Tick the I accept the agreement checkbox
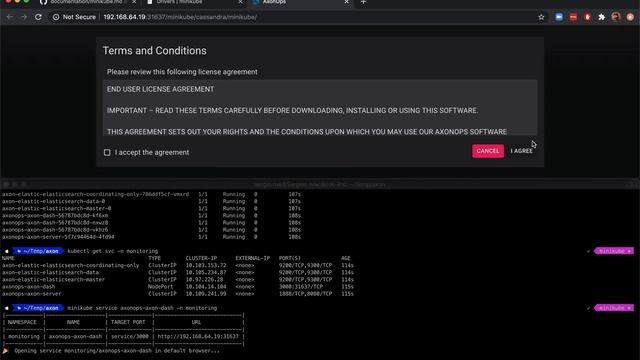 click(107, 152)
